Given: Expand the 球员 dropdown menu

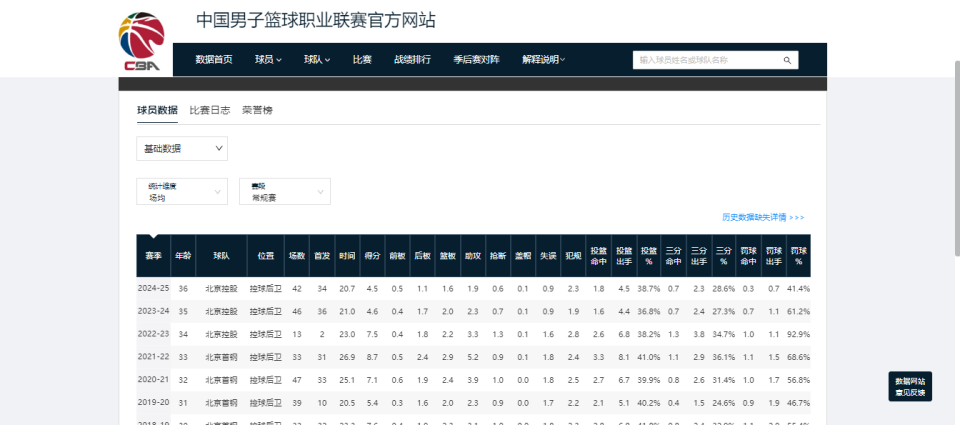Looking at the screenshot, I should (x=268, y=59).
